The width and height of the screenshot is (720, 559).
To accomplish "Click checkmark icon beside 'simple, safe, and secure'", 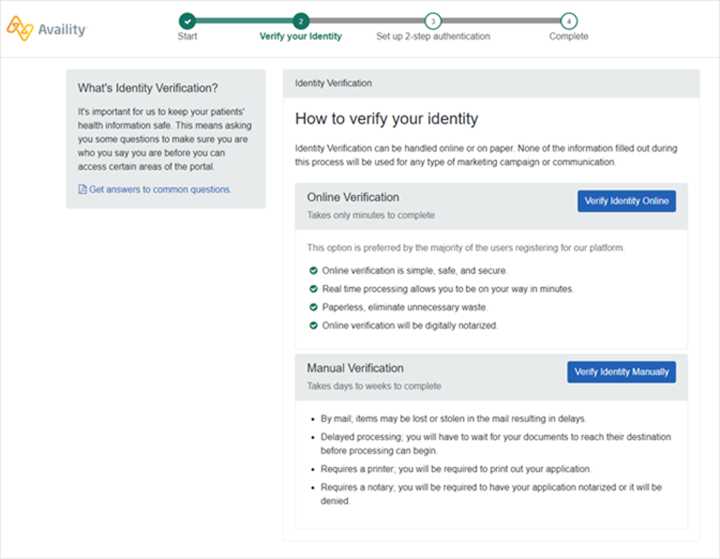I will [313, 271].
